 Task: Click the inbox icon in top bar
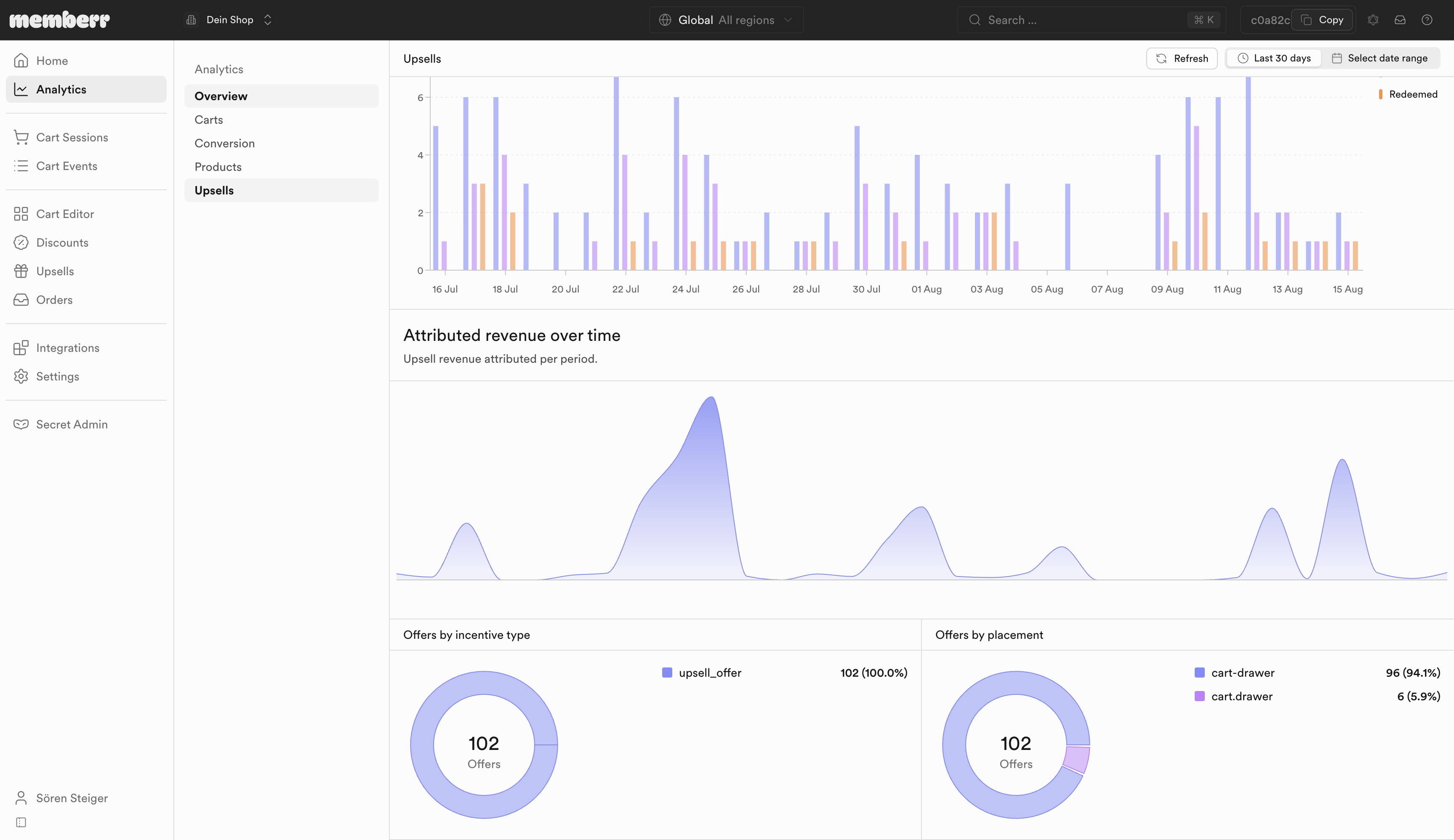1400,20
